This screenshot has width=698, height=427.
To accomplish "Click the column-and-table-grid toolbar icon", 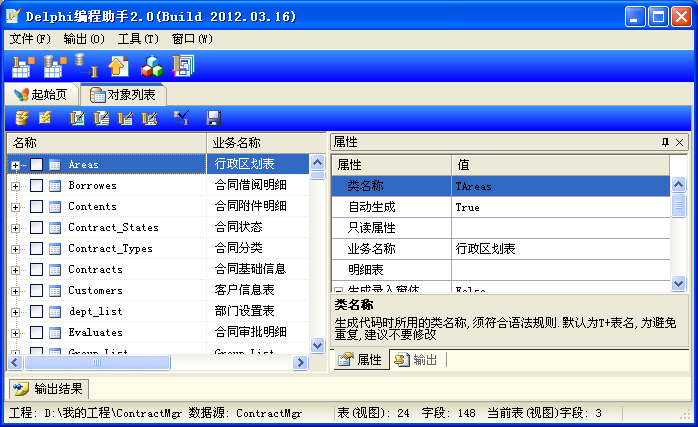I will point(22,67).
